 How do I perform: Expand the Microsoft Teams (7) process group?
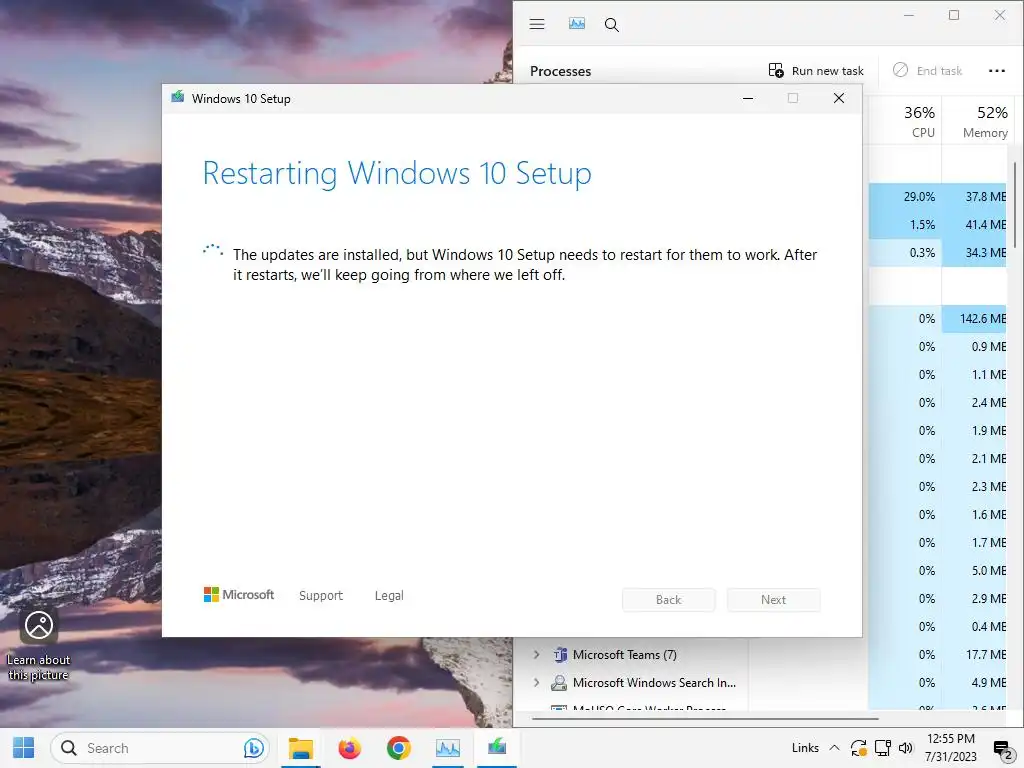click(537, 654)
